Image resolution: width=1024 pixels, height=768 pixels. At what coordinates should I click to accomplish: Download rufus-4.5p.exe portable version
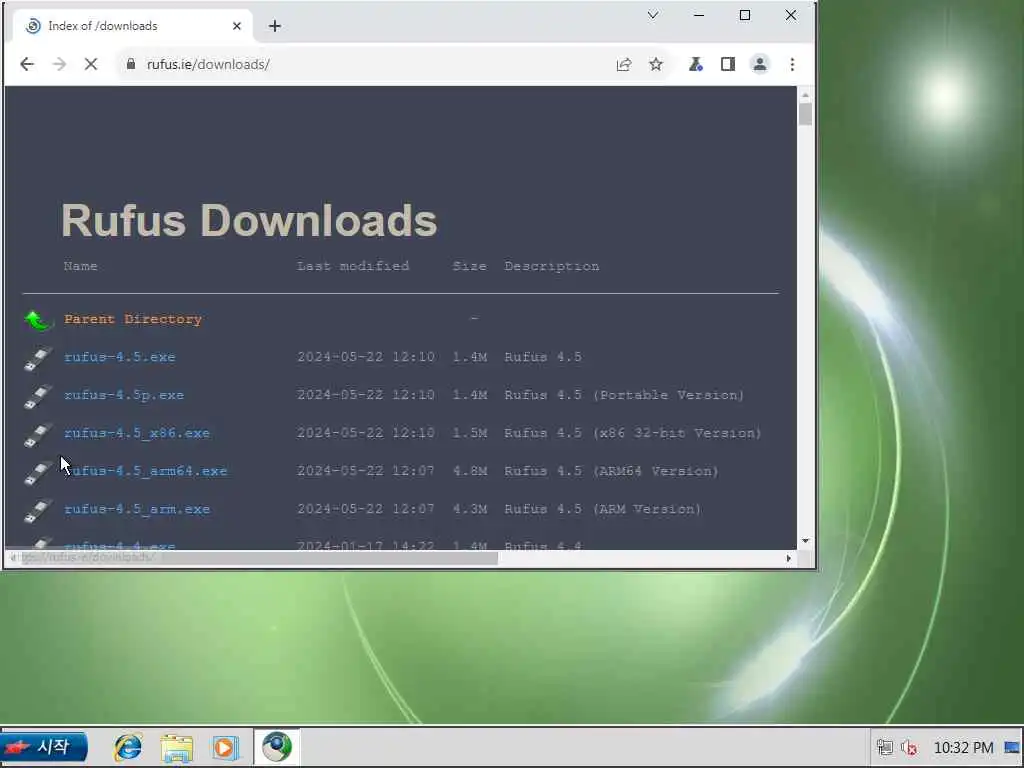click(124, 395)
